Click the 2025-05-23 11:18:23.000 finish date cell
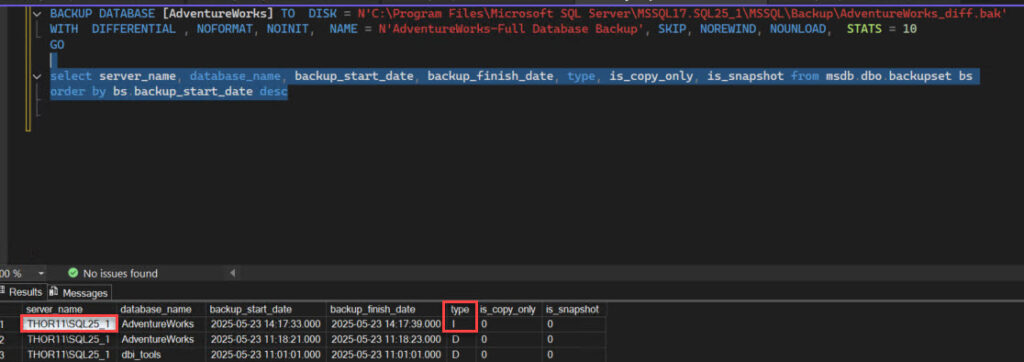 [385, 339]
